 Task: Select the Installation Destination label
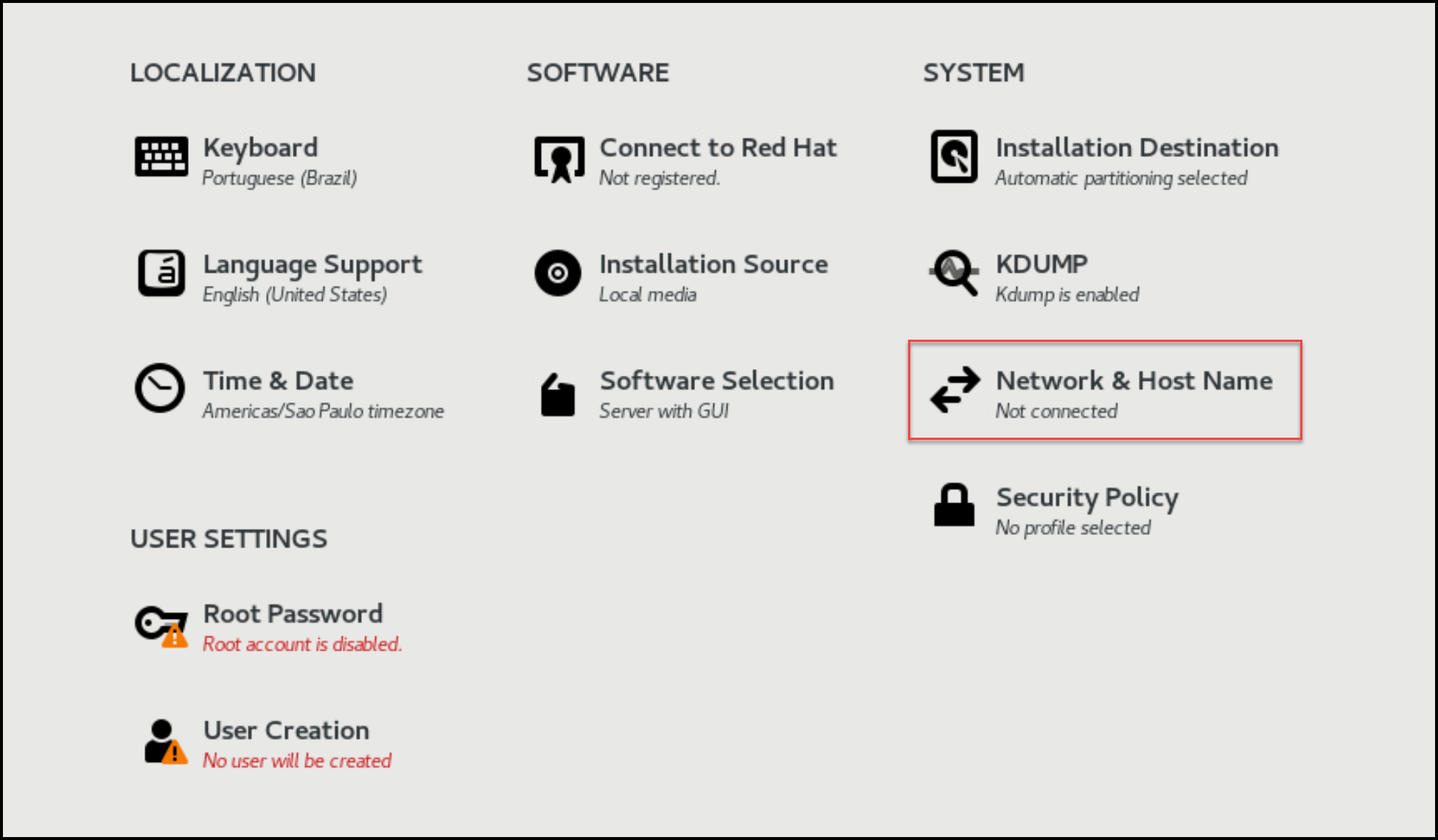tap(1136, 148)
